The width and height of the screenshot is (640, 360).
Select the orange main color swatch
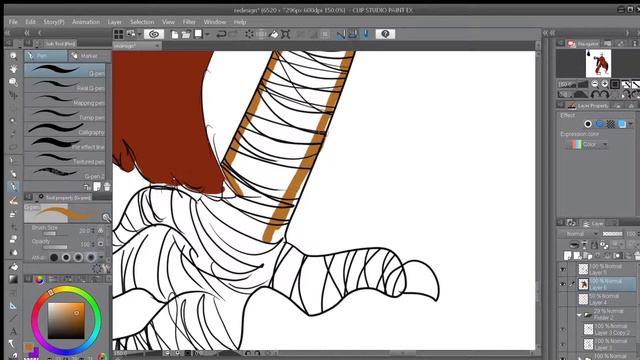click(28, 347)
